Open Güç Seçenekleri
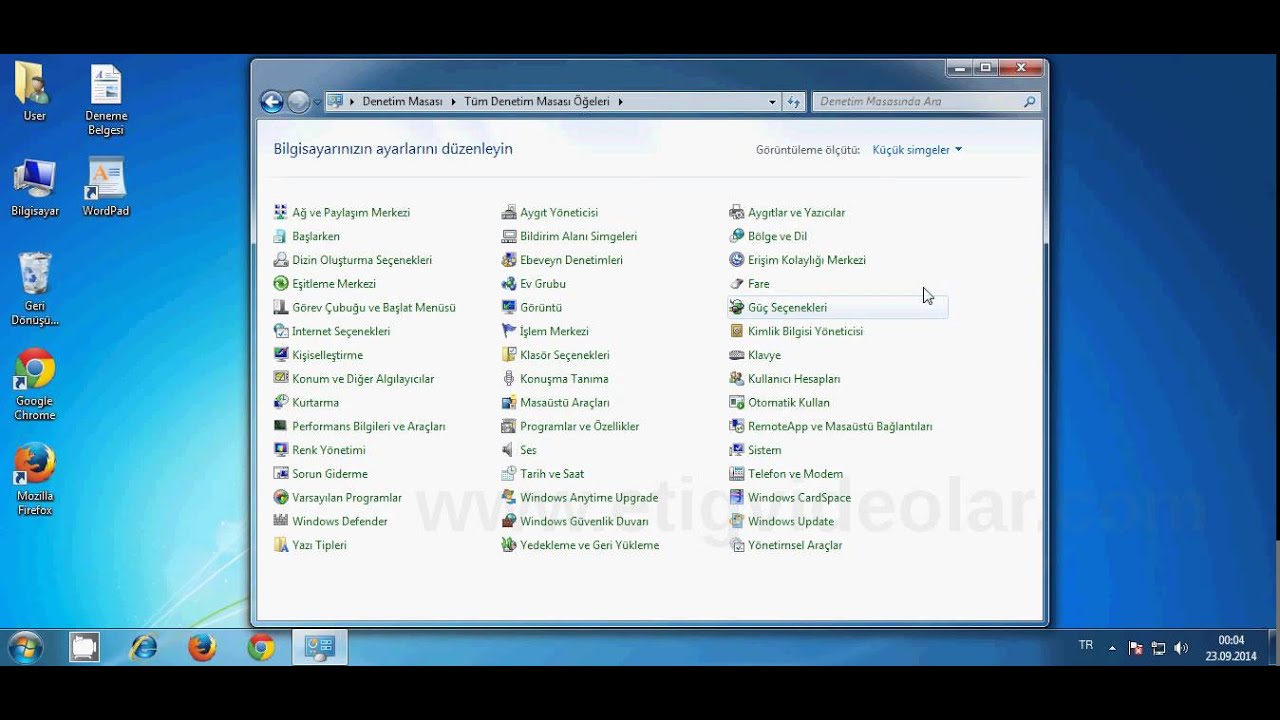Image resolution: width=1280 pixels, height=720 pixels. coord(789,307)
